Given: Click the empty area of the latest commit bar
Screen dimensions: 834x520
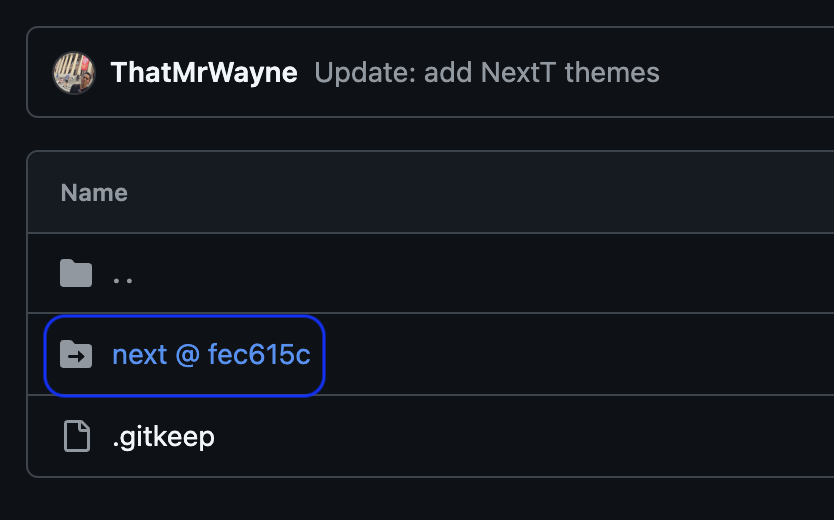Looking at the screenshot, I should tap(745, 72).
